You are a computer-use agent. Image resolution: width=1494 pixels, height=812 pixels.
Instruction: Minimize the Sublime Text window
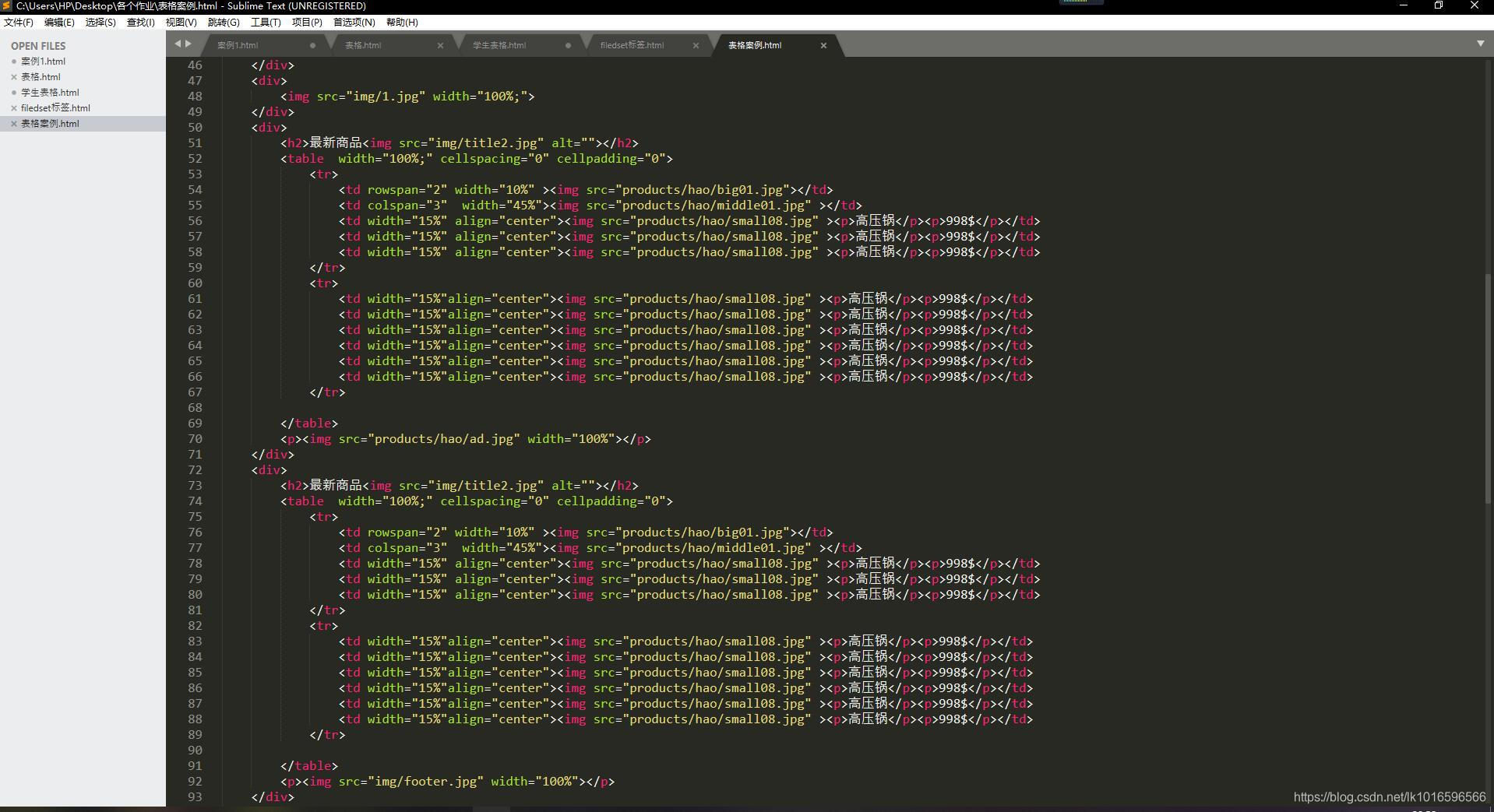click(x=1404, y=5)
